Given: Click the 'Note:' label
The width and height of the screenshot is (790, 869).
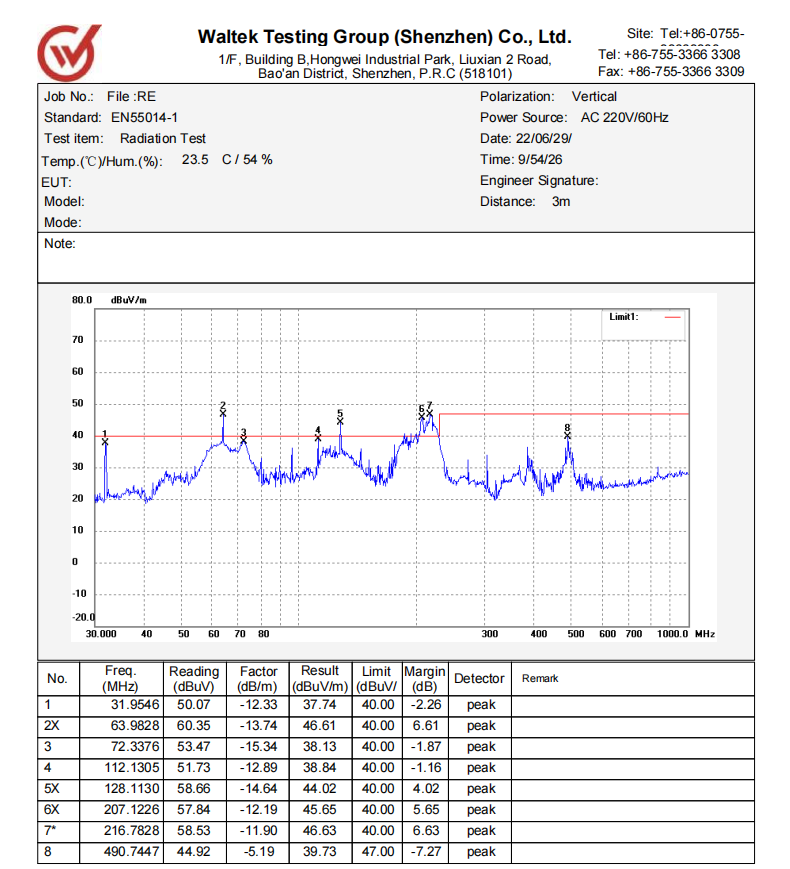Looking at the screenshot, I should click(x=60, y=244).
